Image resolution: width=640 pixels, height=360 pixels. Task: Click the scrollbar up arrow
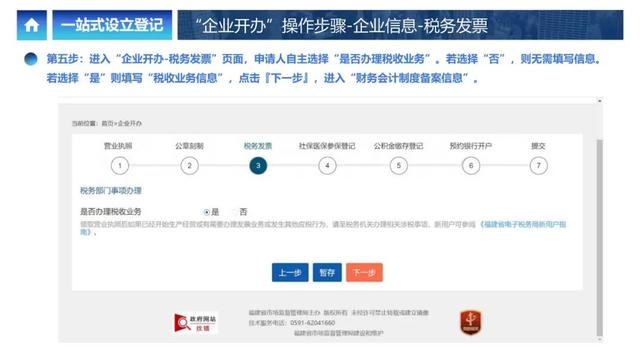point(600,101)
